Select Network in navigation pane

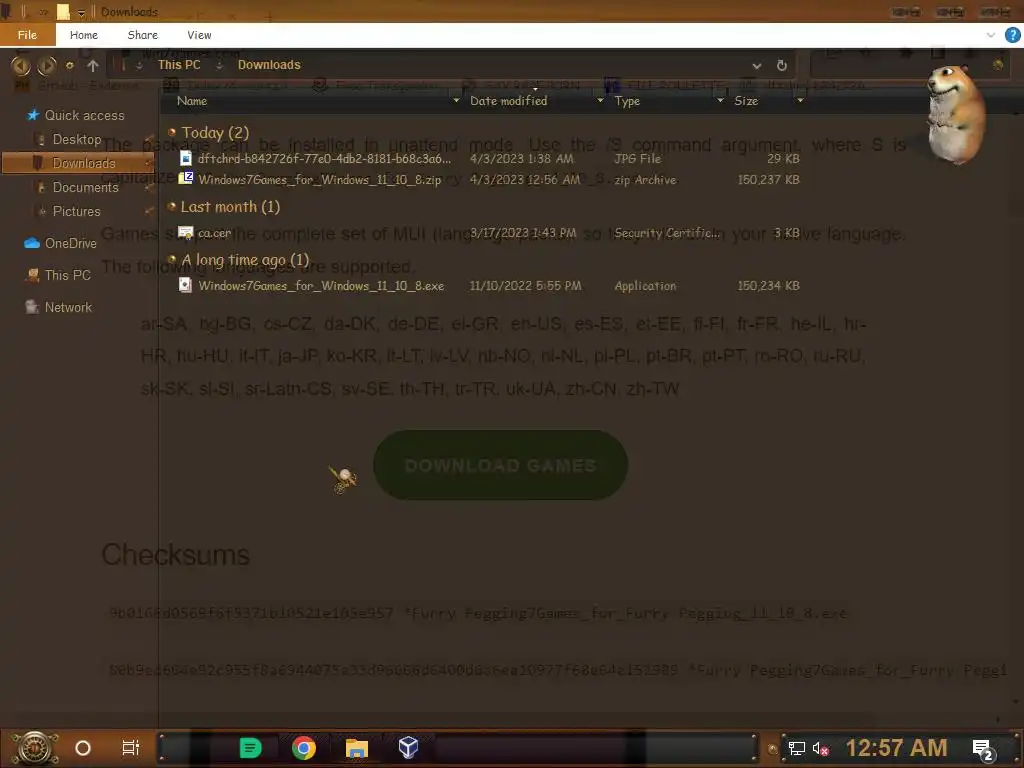[68, 307]
